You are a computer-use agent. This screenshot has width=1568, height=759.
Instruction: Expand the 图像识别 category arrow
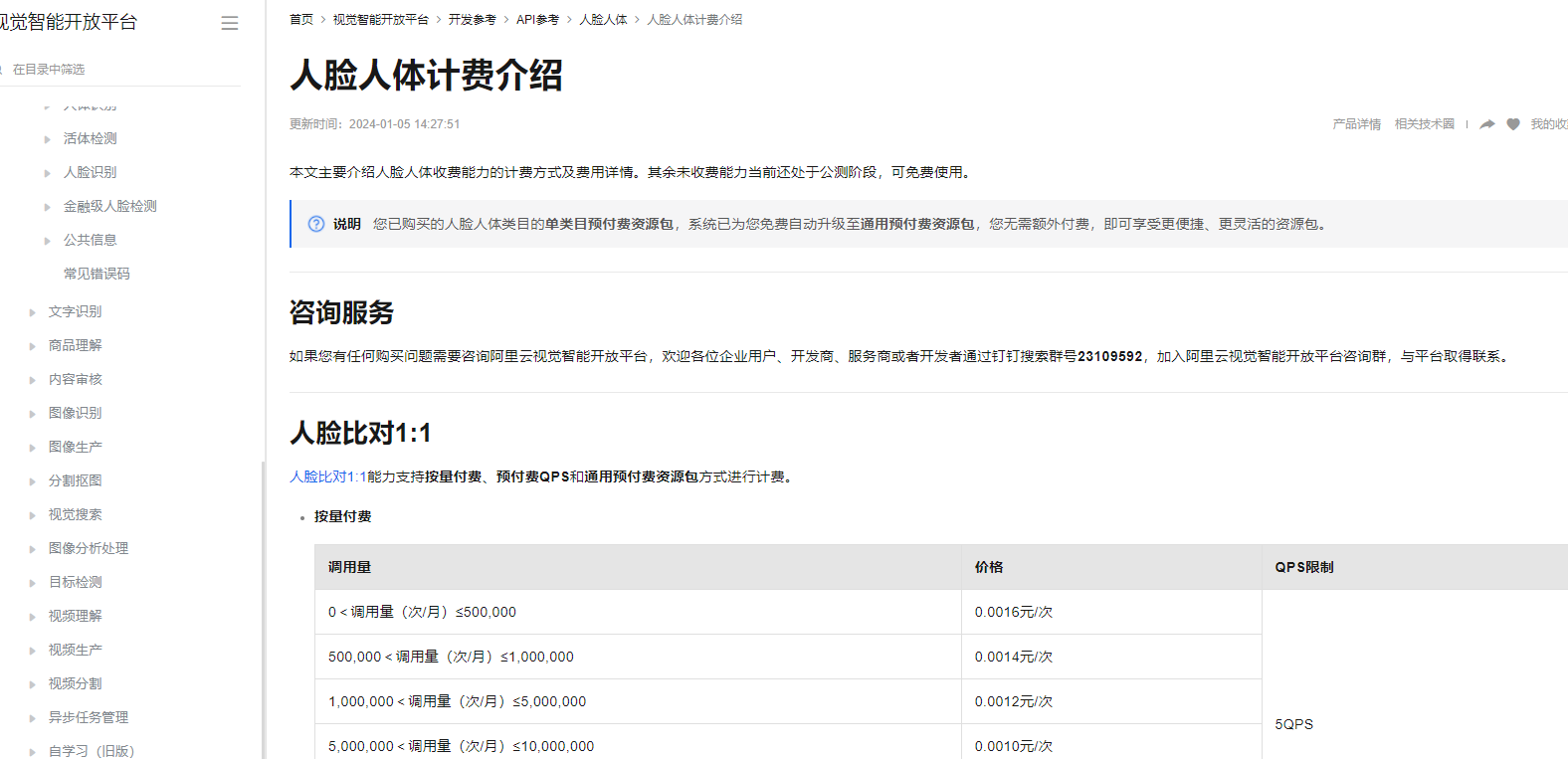33,414
